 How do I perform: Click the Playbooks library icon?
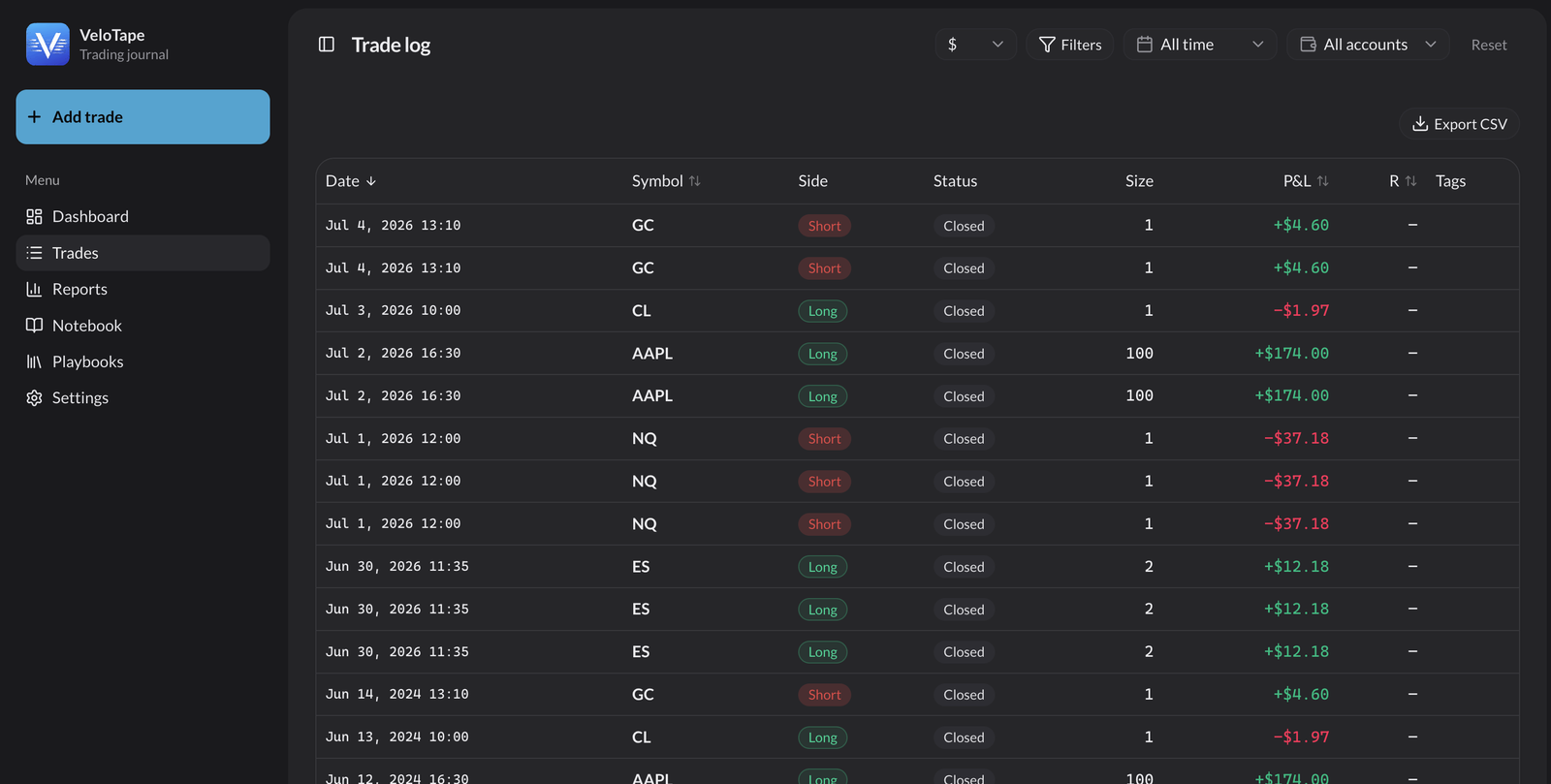(x=34, y=361)
